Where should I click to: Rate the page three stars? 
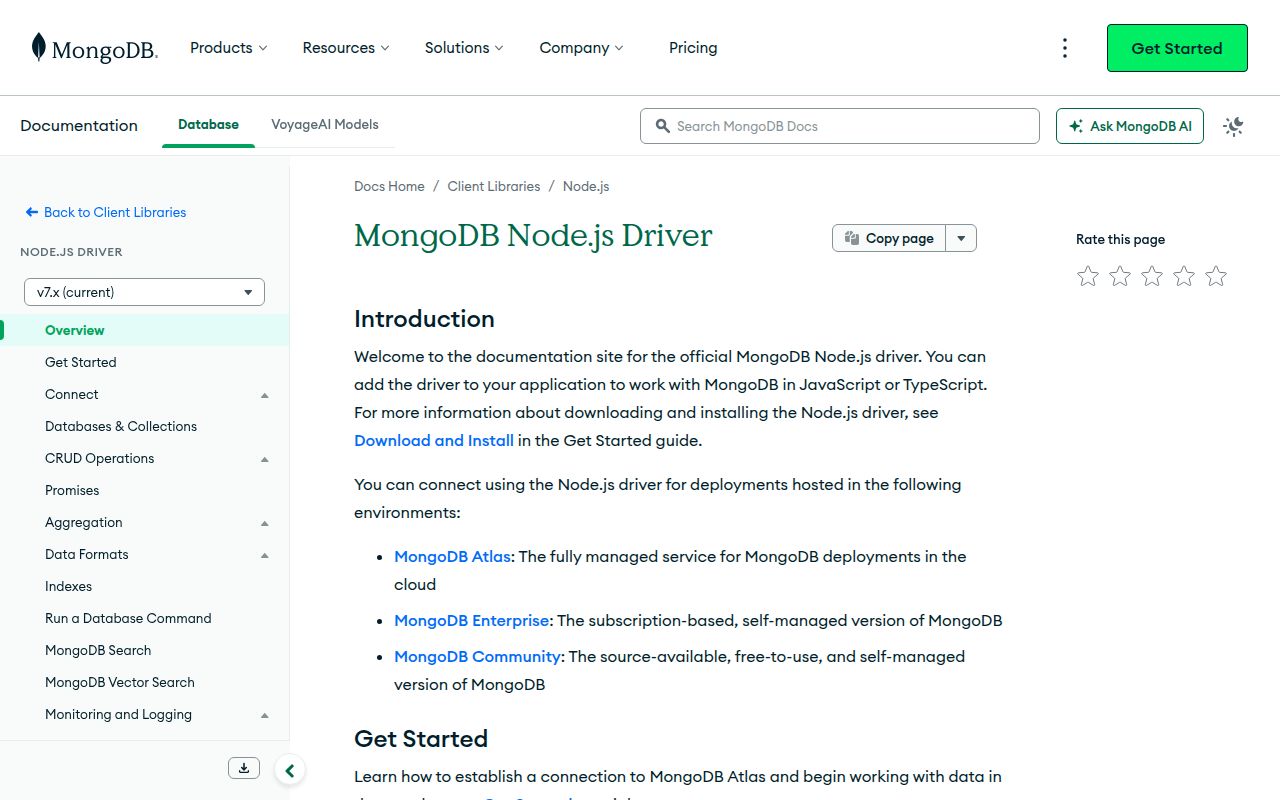1152,276
